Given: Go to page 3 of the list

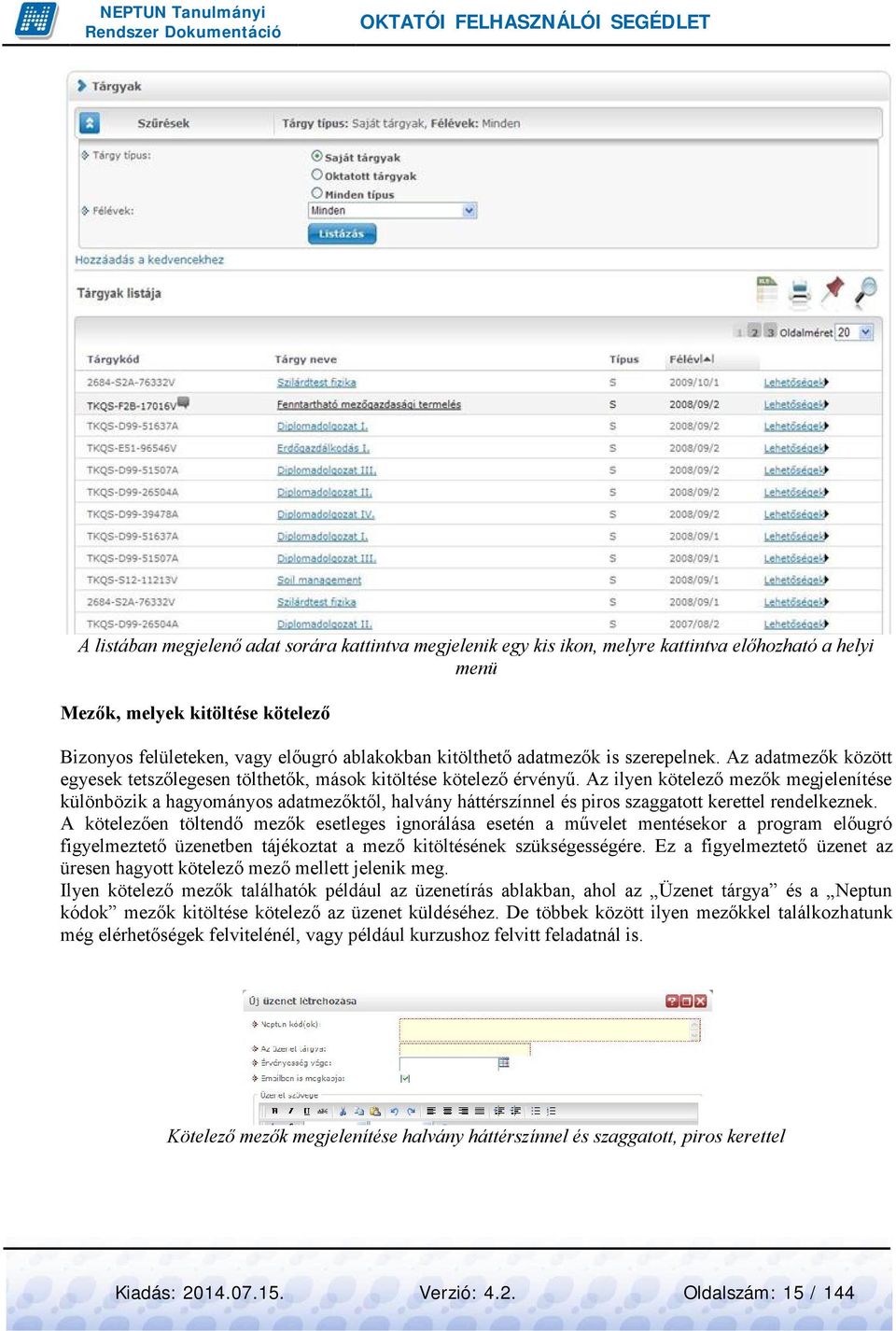Looking at the screenshot, I should 770,332.
